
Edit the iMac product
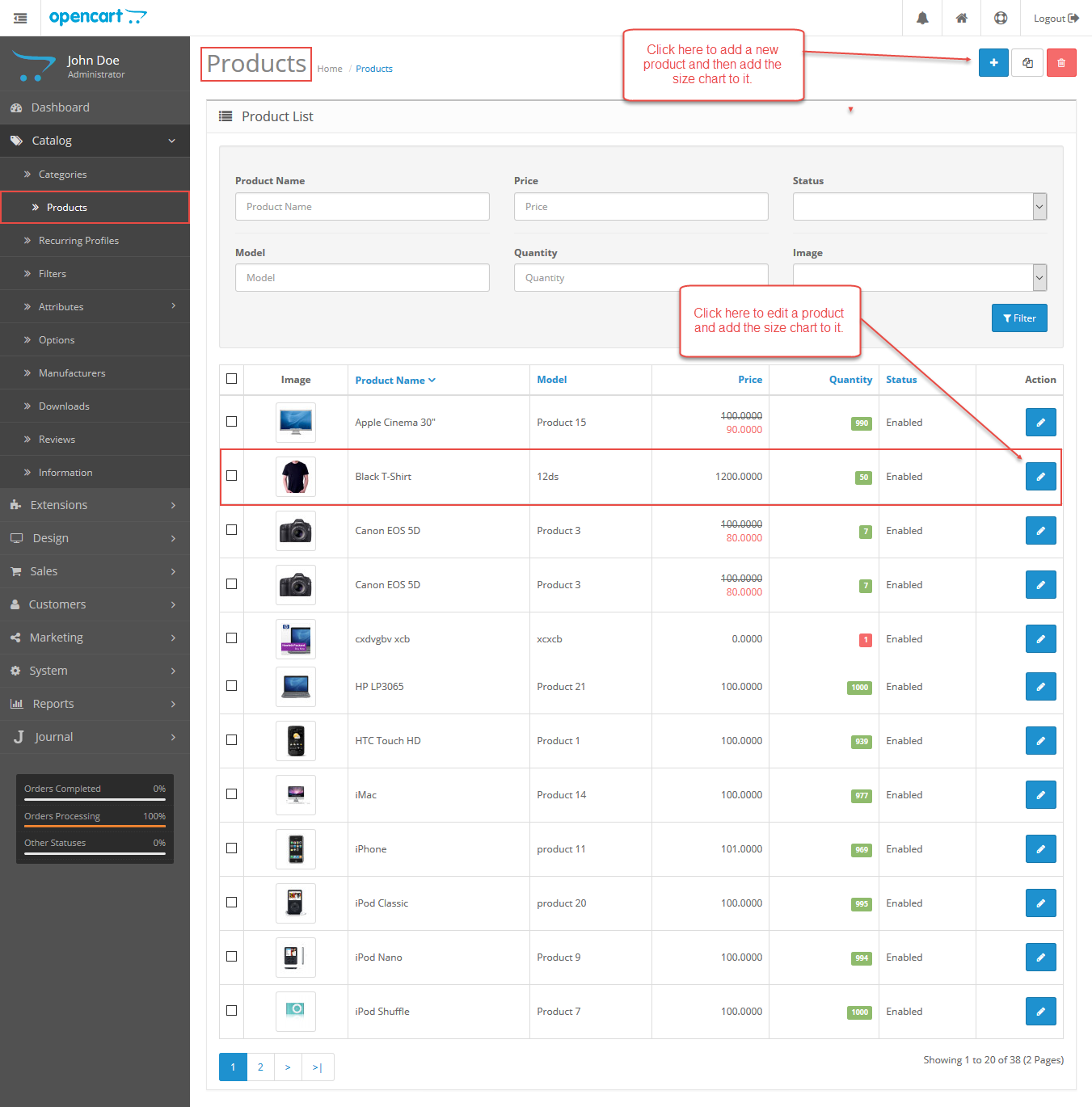pos(1041,795)
